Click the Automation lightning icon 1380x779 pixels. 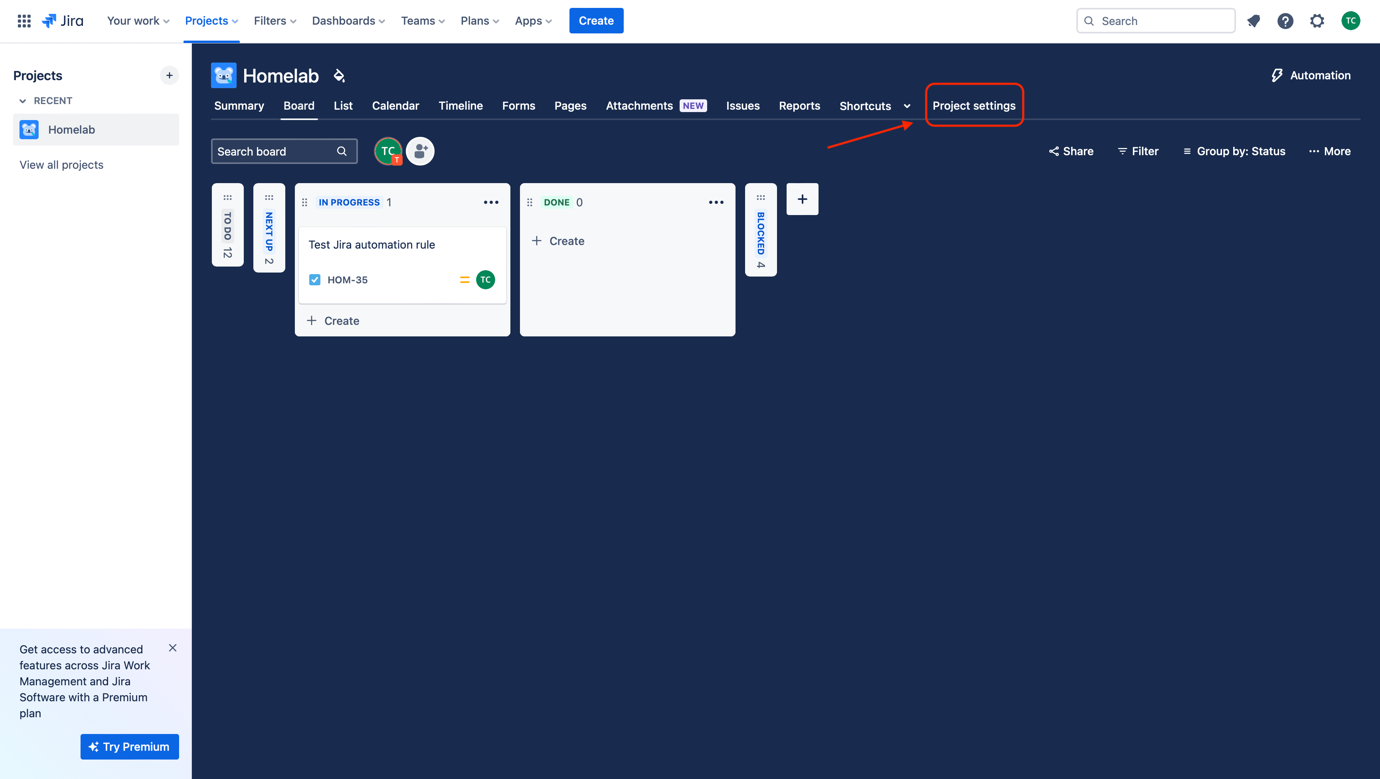point(1277,76)
